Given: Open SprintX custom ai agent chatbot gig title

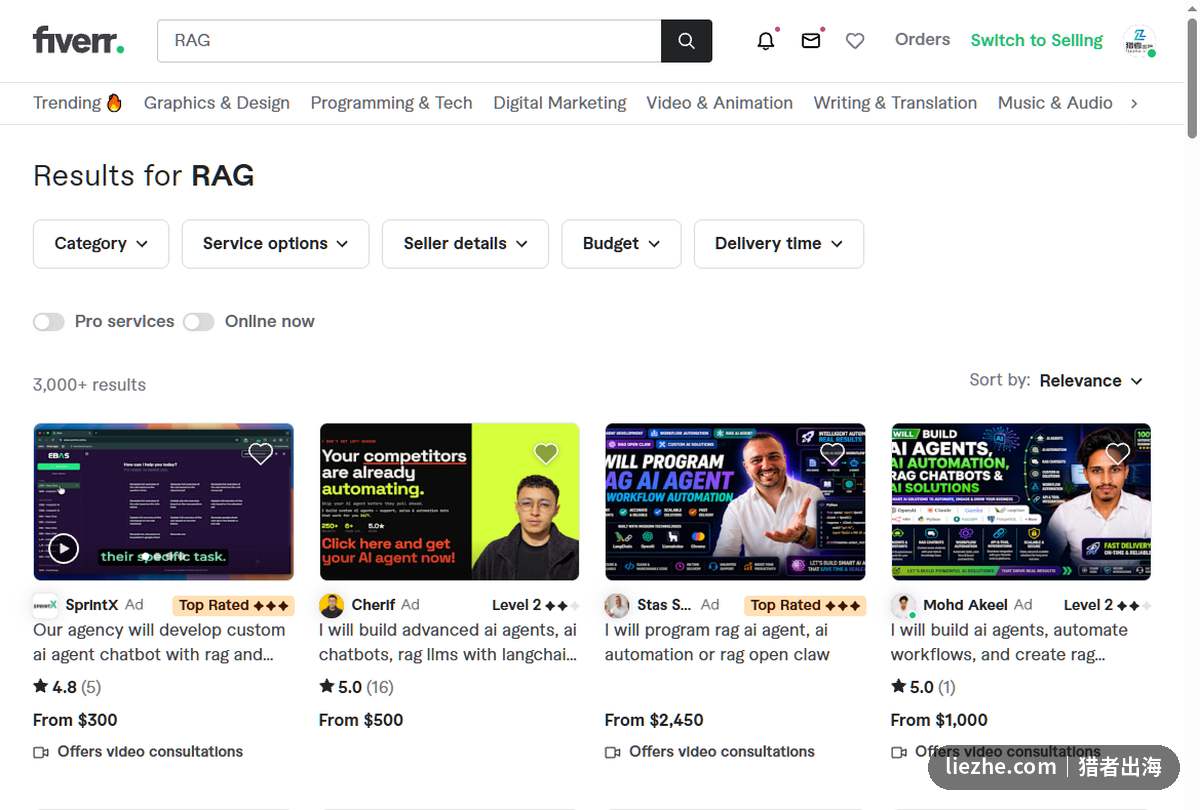Looking at the screenshot, I should point(159,642).
